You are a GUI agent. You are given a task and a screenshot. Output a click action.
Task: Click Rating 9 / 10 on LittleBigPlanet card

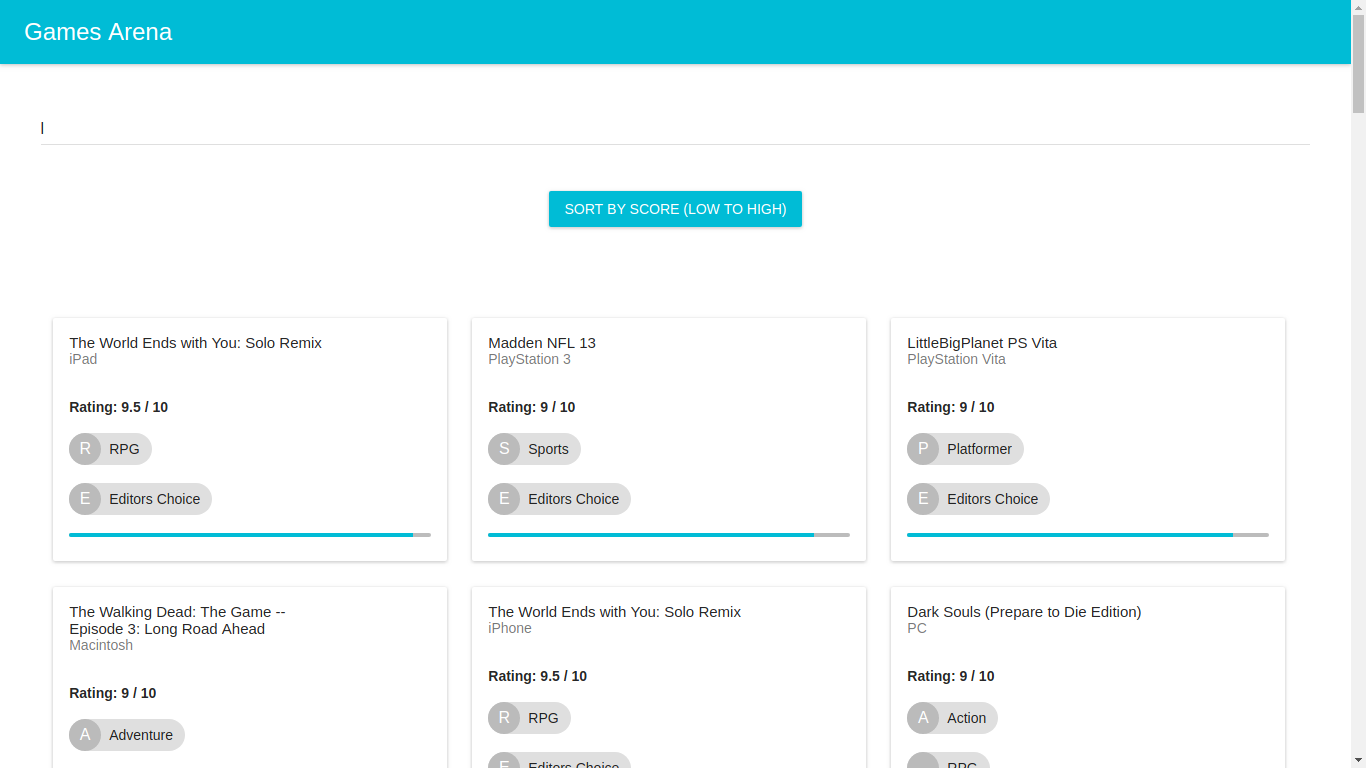951,407
